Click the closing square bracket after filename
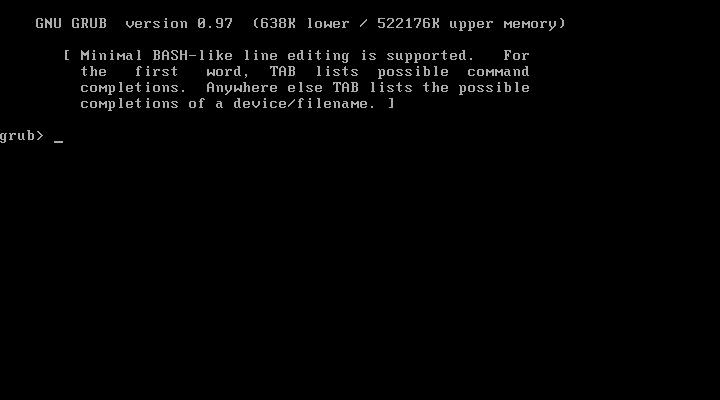Screen dimensions: 720x400 coord(391,104)
